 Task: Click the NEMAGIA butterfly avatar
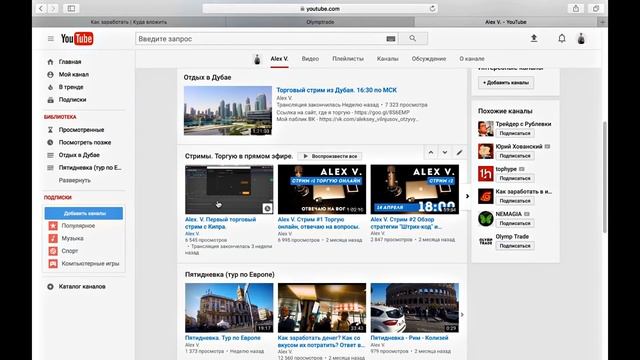[486, 219]
